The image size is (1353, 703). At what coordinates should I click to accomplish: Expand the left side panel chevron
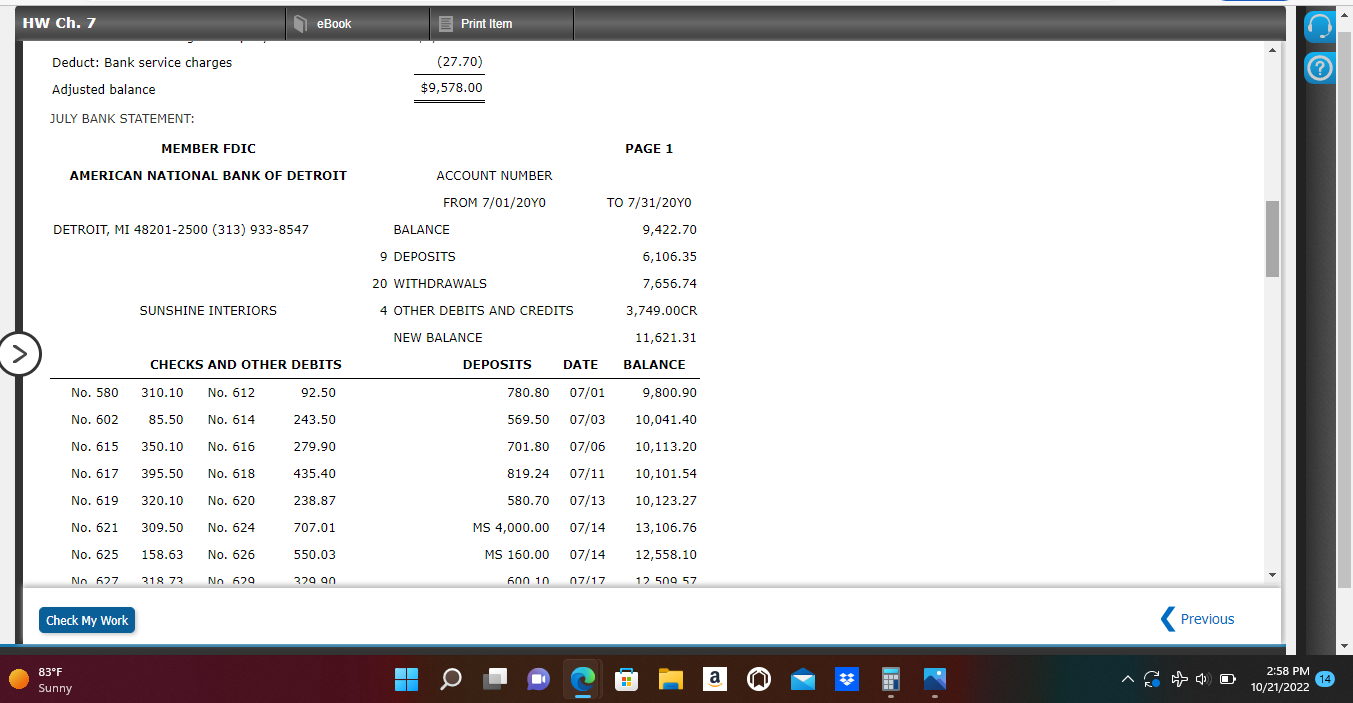click(20, 354)
